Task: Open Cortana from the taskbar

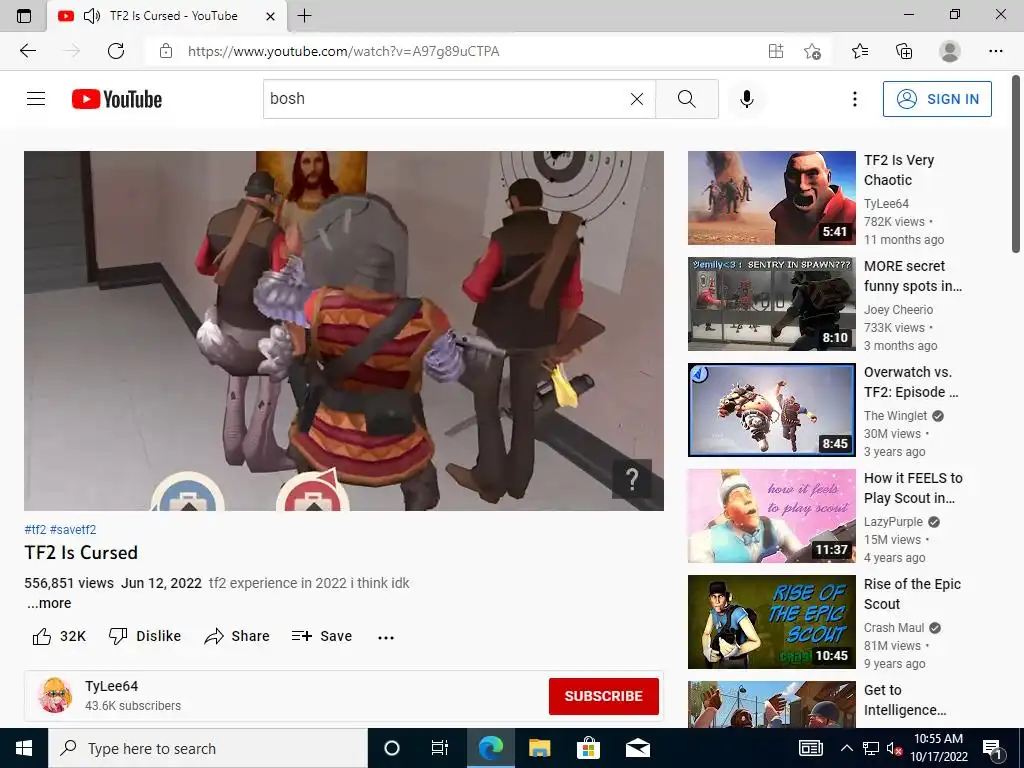Action: (x=392, y=748)
